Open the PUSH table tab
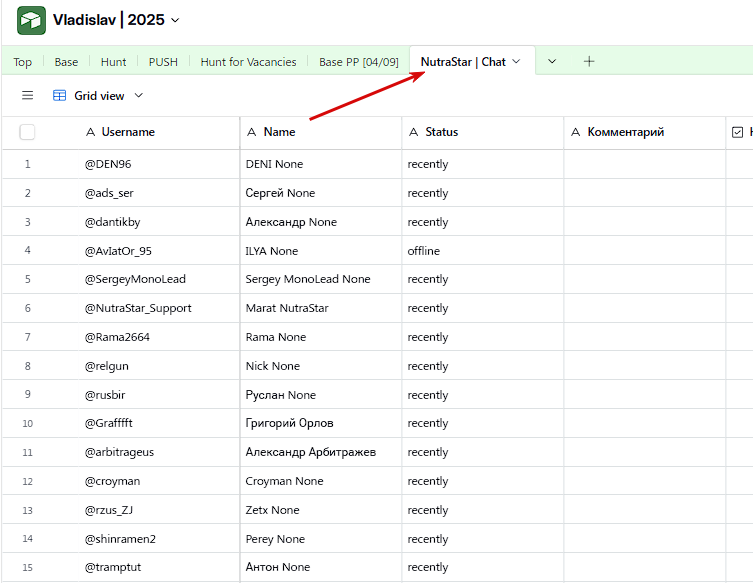753x583 pixels. [163, 62]
